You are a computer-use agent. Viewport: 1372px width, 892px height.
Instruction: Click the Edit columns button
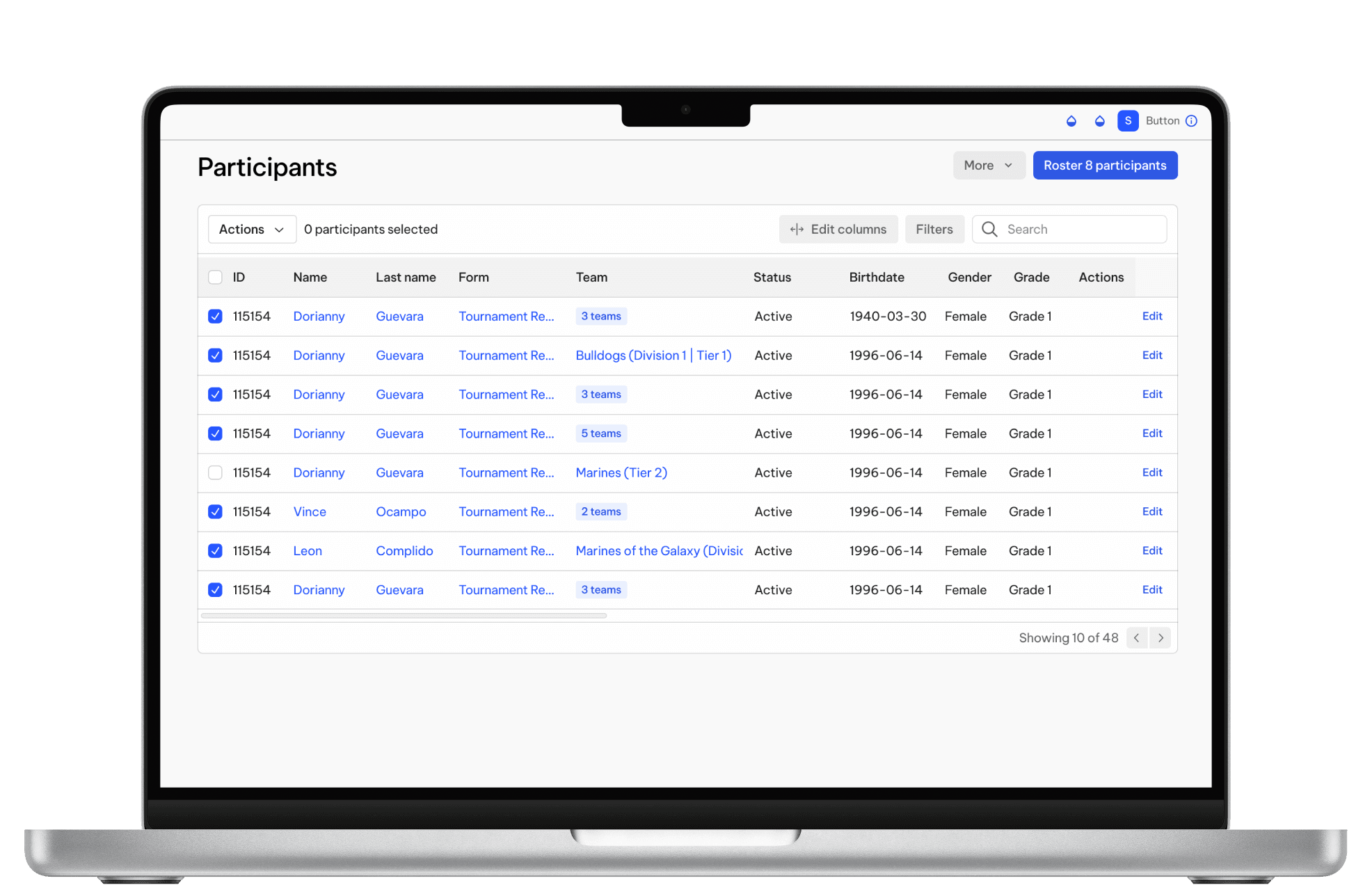click(x=838, y=230)
